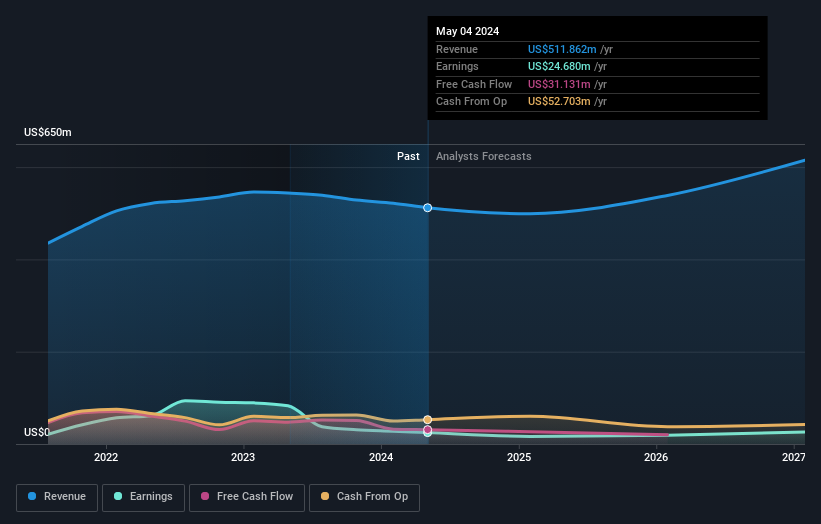
Task: Click the 2024 x-axis label
Action: click(x=381, y=458)
